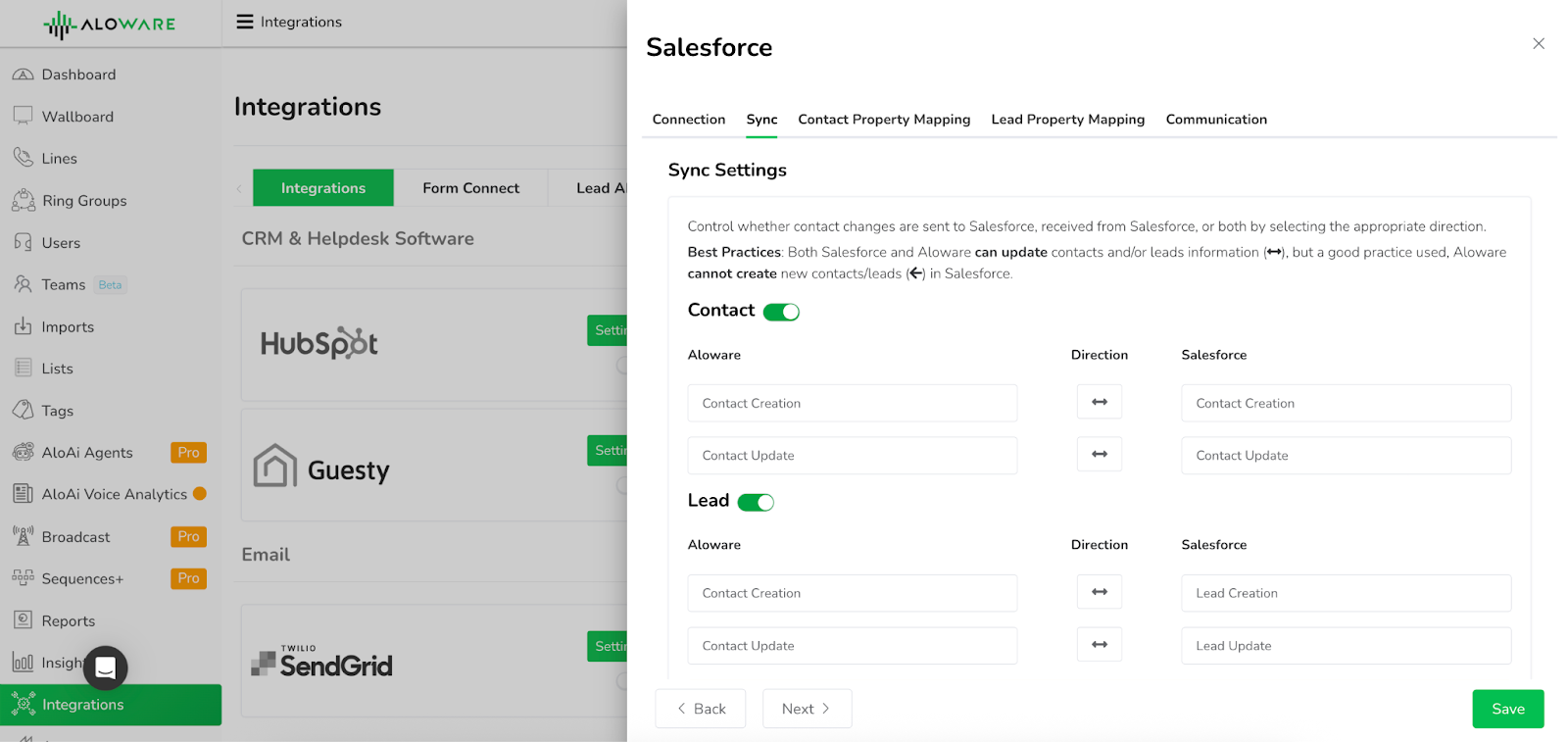Screen dimensions: 1568x742
Task: Click direction arrow for Lead Creation row
Action: (x=1100, y=592)
